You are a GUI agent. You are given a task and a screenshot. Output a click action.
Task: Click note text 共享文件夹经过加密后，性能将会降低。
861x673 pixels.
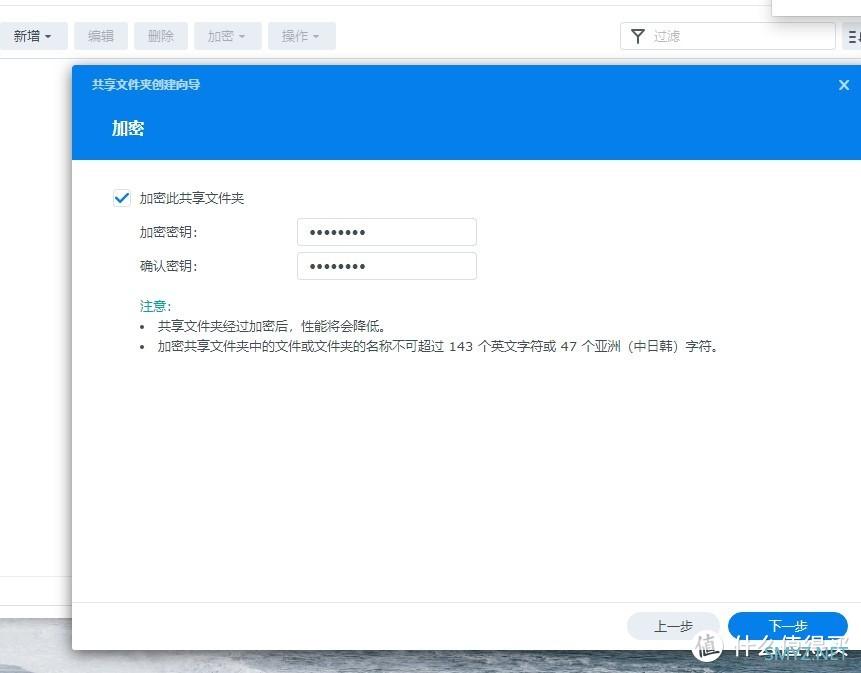click(272, 326)
